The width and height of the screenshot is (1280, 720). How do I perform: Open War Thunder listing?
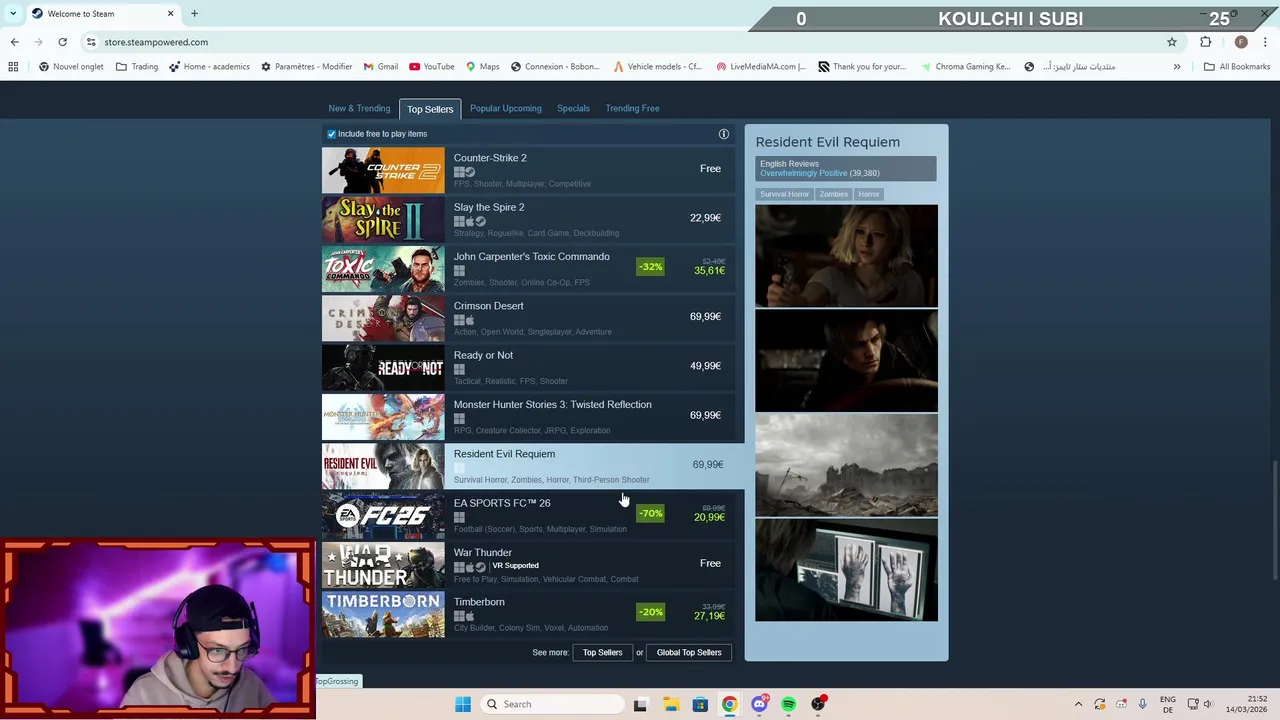(529, 564)
